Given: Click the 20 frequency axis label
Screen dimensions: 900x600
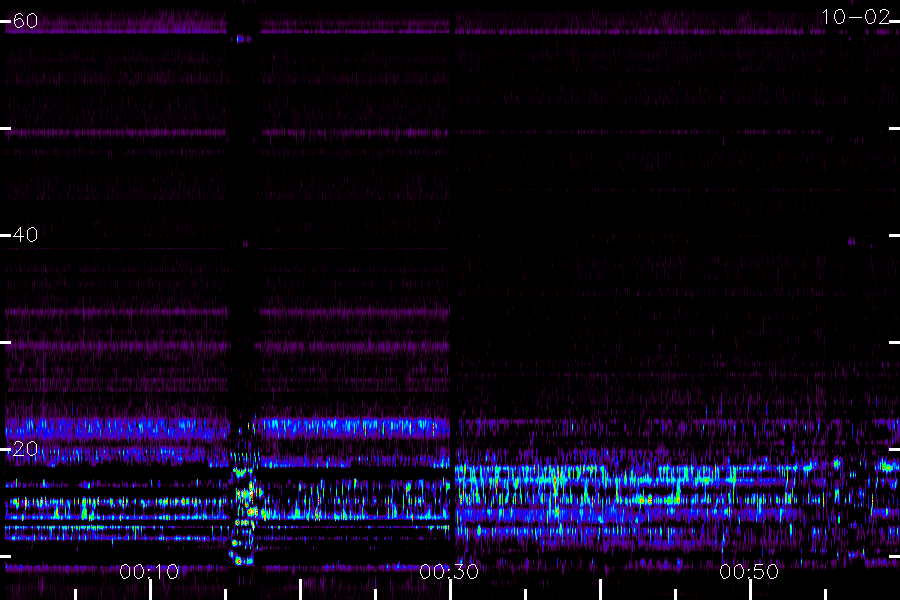Looking at the screenshot, I should [x=25, y=448].
